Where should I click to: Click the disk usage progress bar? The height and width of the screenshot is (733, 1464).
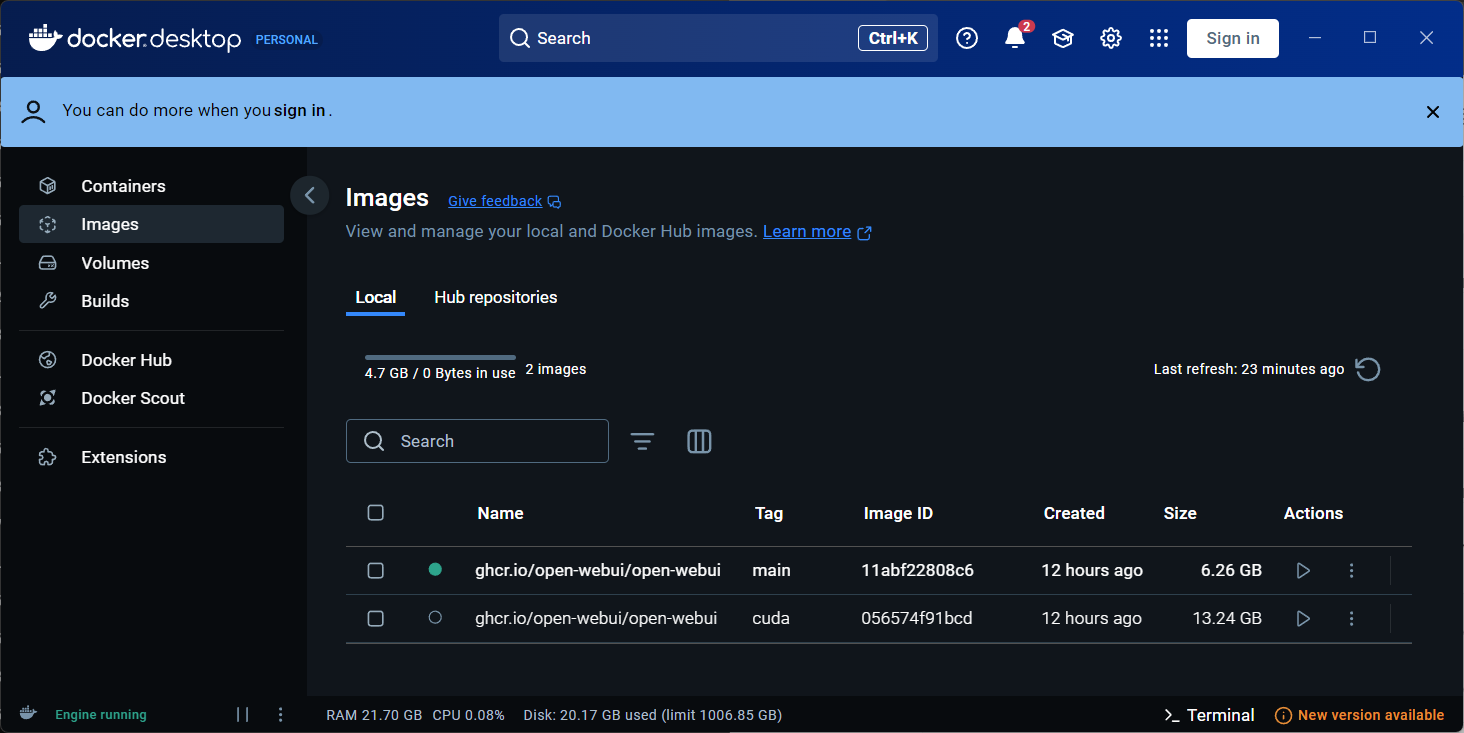point(440,357)
